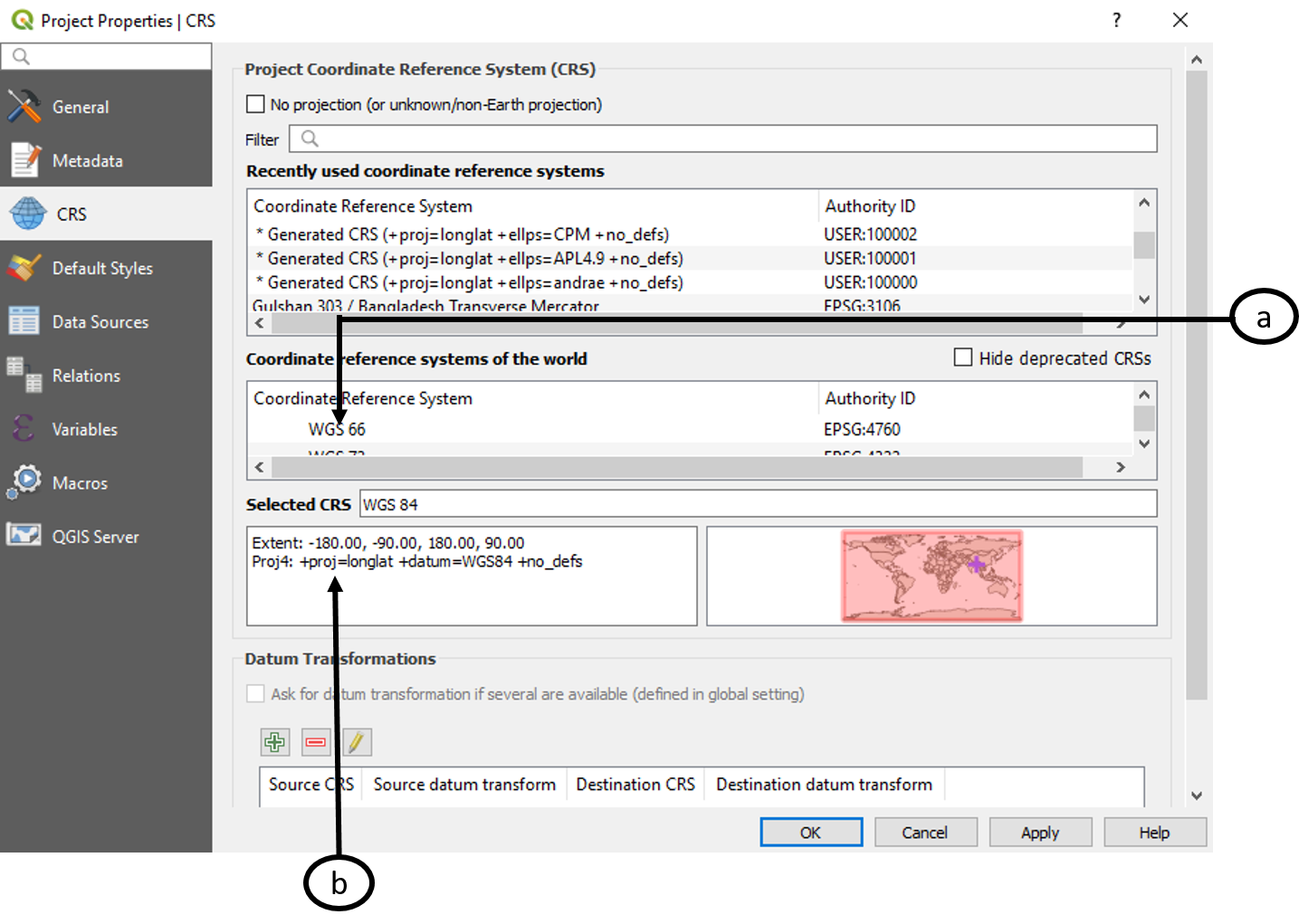Toggle Hide deprecated CRSs checkbox

(x=963, y=357)
